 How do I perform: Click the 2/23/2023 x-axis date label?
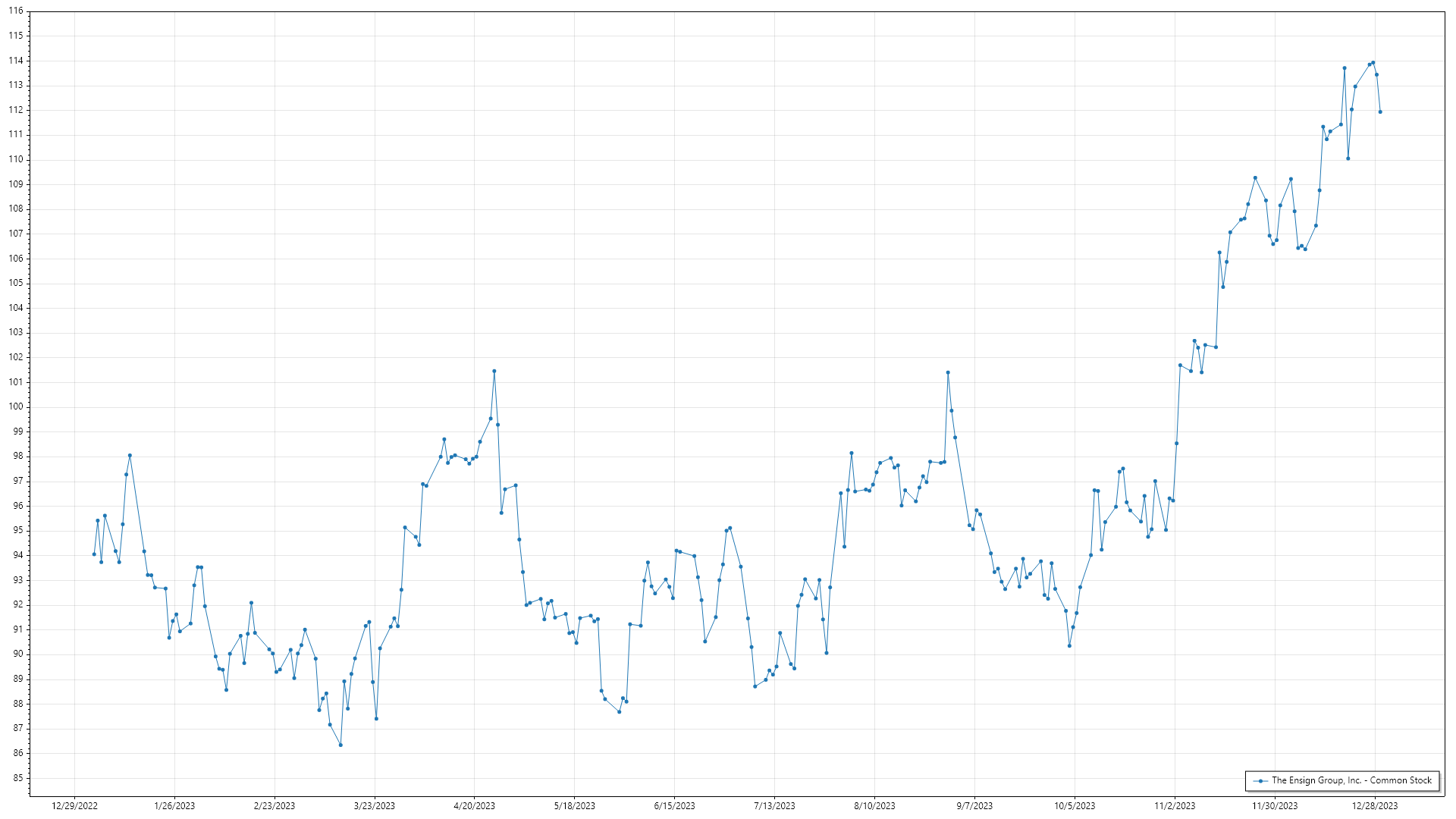click(x=275, y=806)
